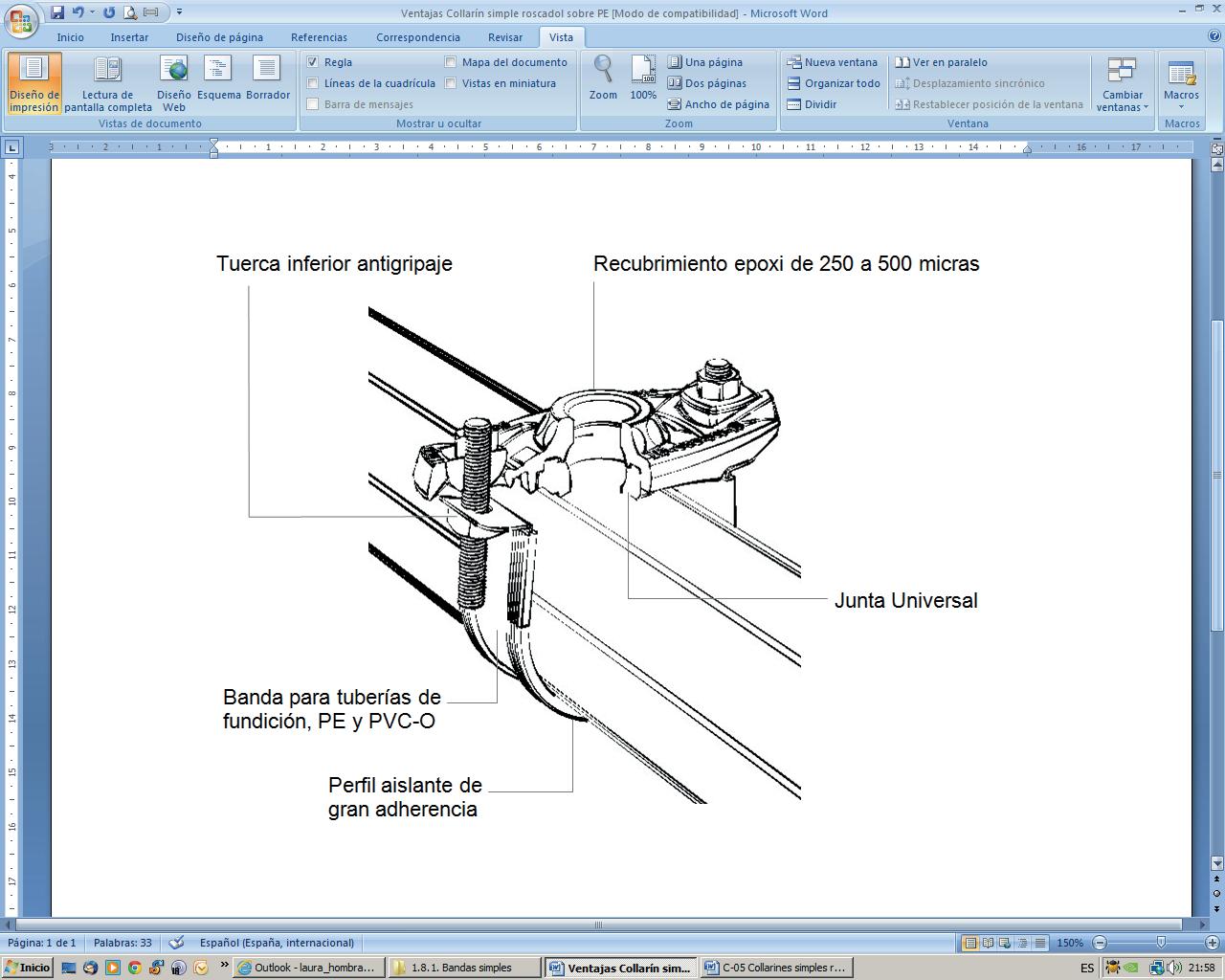This screenshot has width=1225, height=980.
Task: Check the Mapa del documento box
Action: (x=450, y=62)
